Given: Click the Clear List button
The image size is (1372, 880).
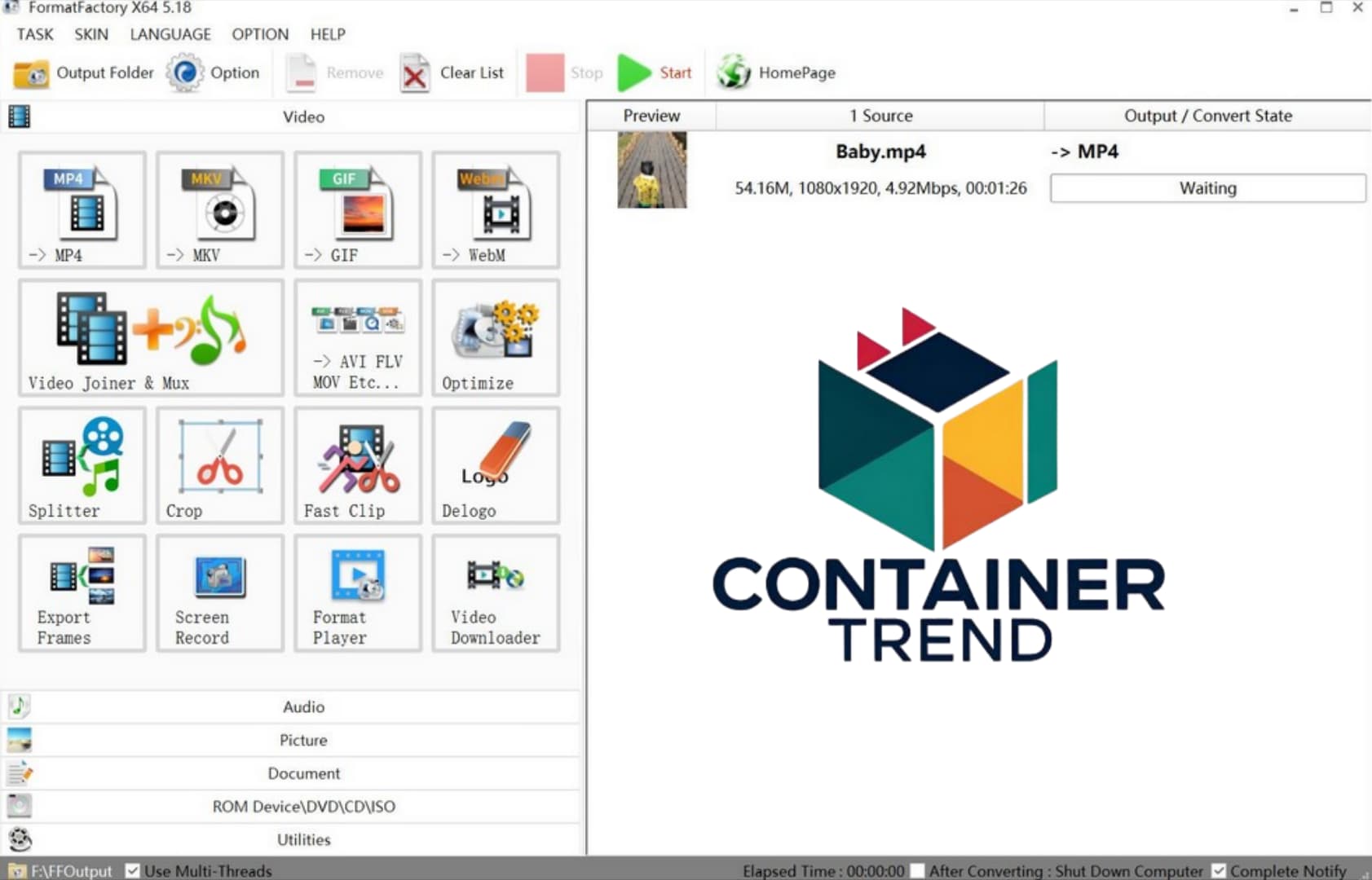Looking at the screenshot, I should pyautogui.click(x=453, y=73).
